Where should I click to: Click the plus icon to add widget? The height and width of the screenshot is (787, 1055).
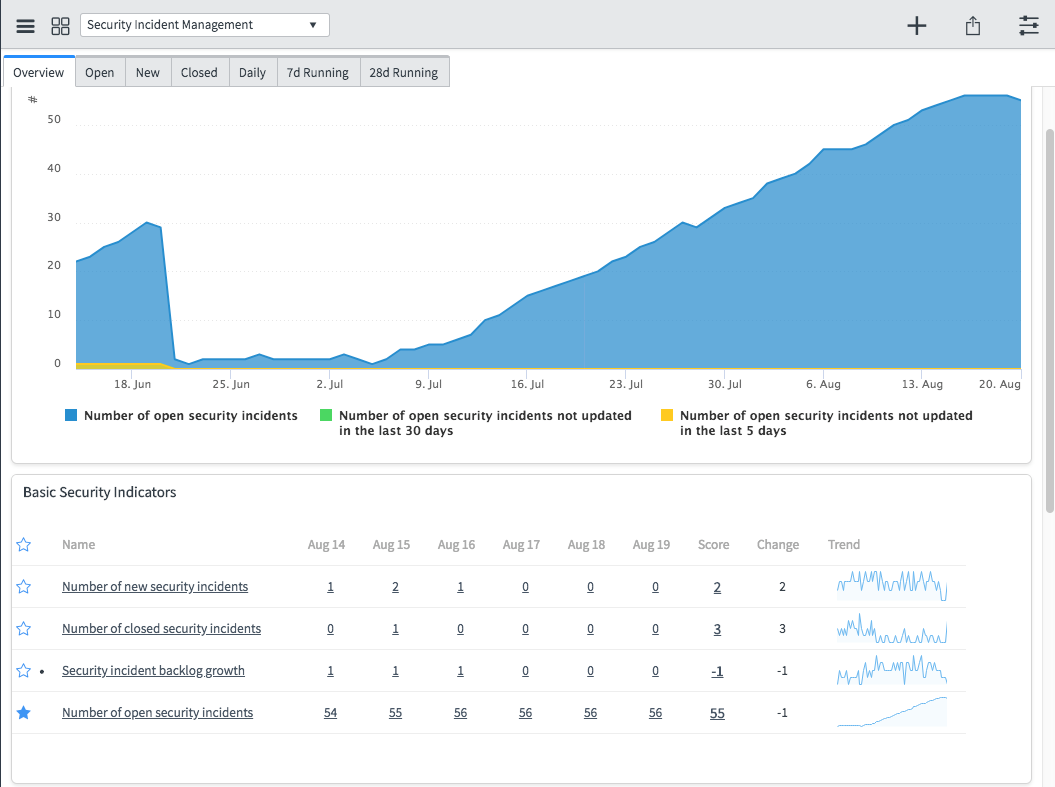point(916,26)
